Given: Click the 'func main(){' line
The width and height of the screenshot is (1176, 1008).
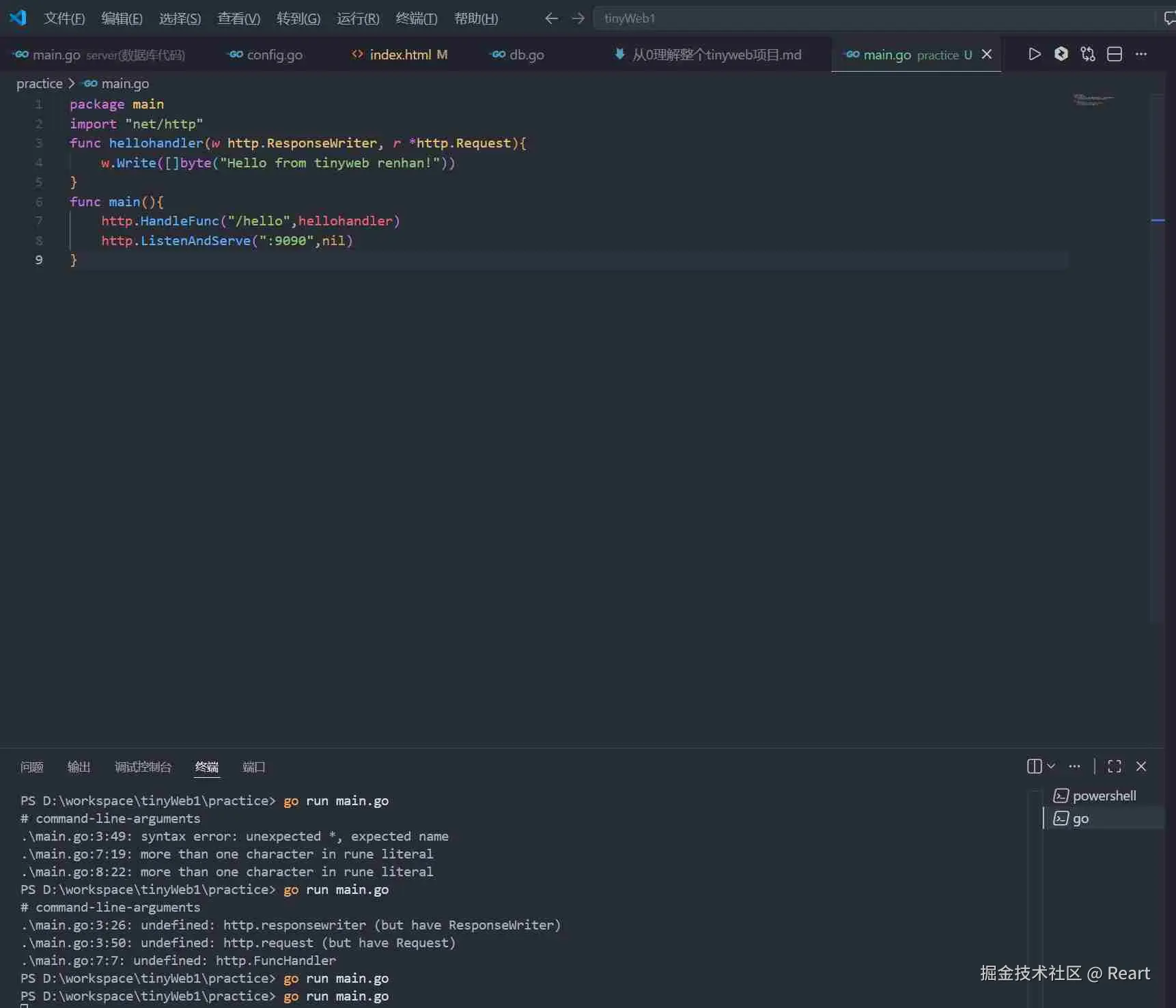Looking at the screenshot, I should click(x=117, y=201).
